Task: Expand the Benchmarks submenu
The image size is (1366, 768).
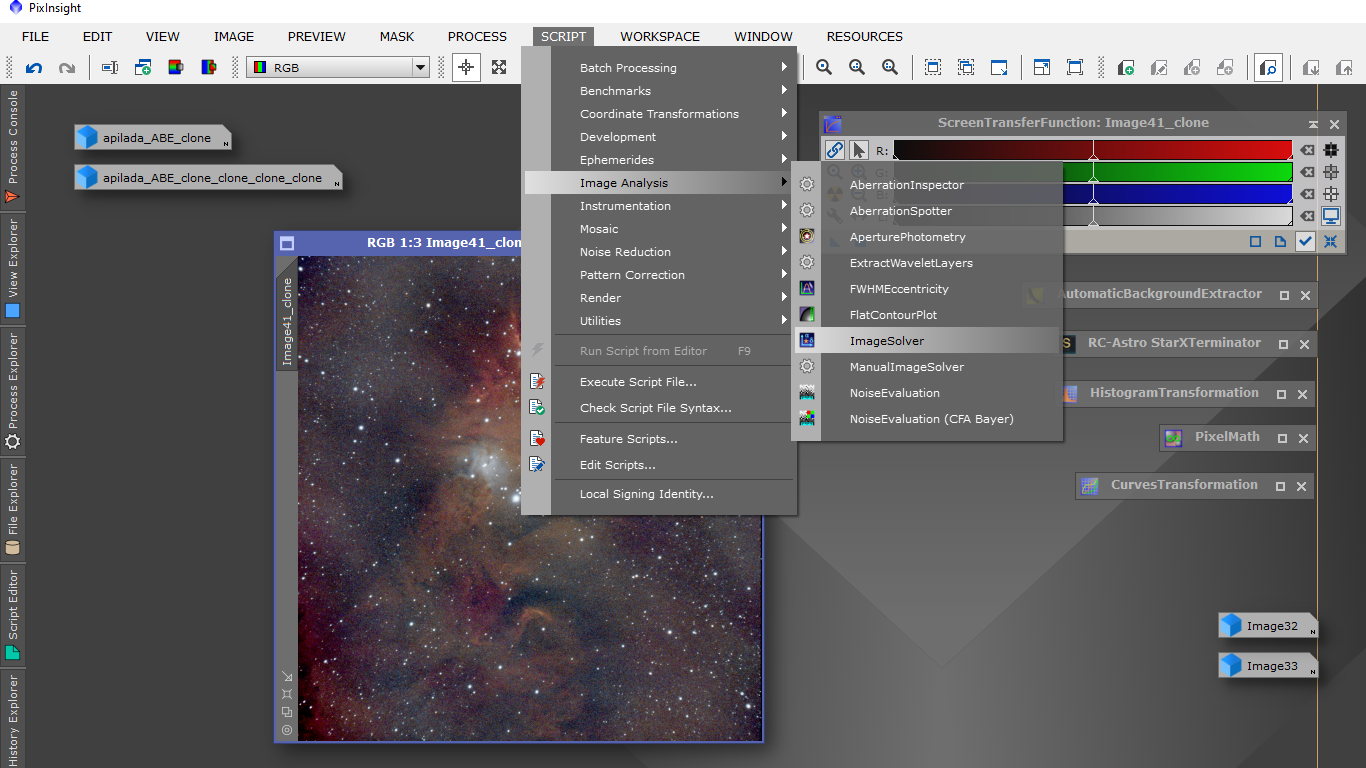Action: point(660,91)
